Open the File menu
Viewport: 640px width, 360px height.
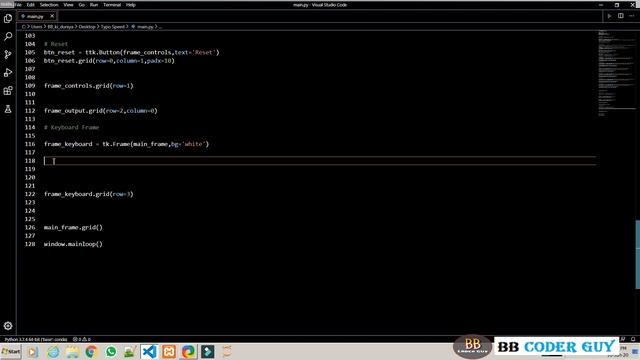click(18, 5)
